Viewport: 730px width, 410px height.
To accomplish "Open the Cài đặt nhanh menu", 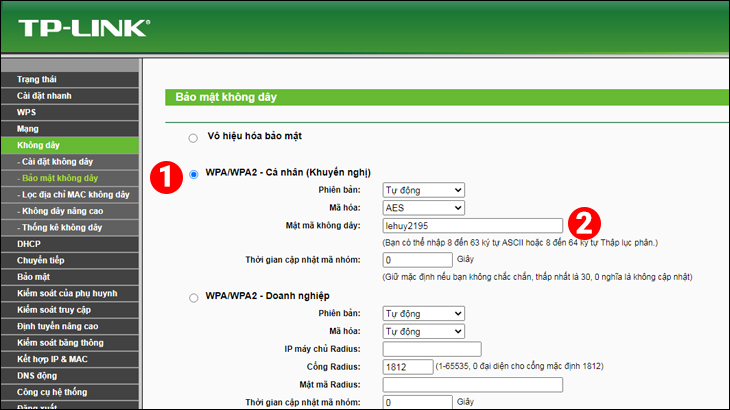I will tap(70, 96).
